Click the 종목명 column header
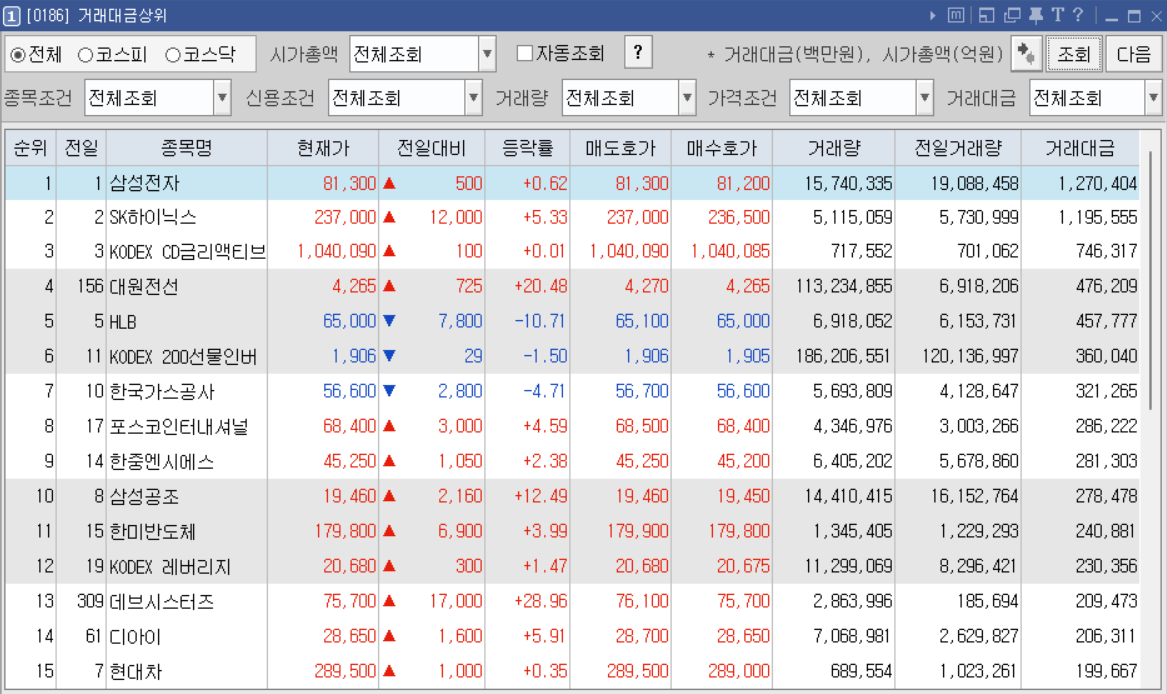The width and height of the screenshot is (1167, 694). coord(187,148)
